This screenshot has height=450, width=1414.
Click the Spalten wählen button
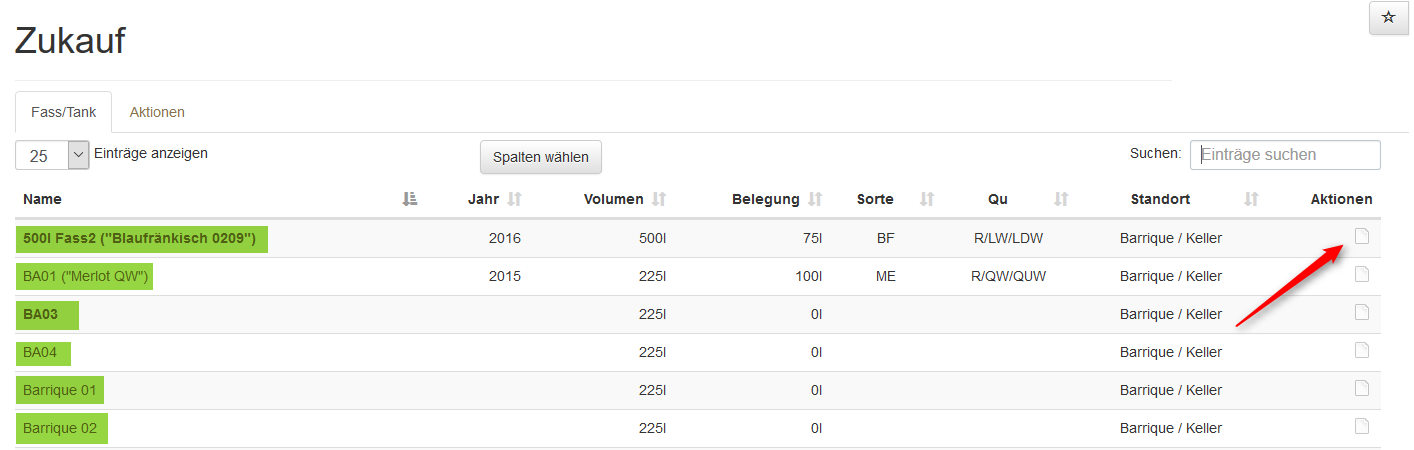pos(541,157)
